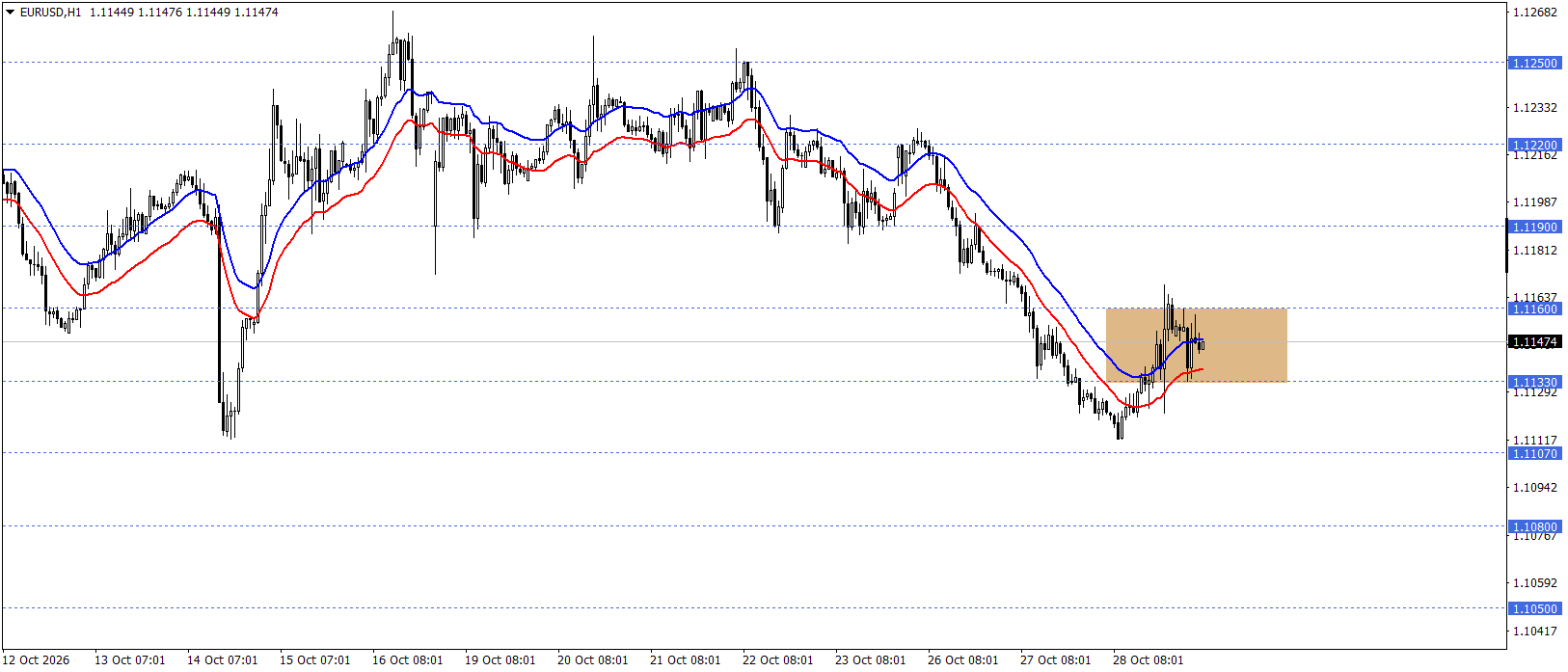This screenshot has width=1568, height=672.
Task: Click the 28 Oct 08:01 time label
Action: (1149, 660)
